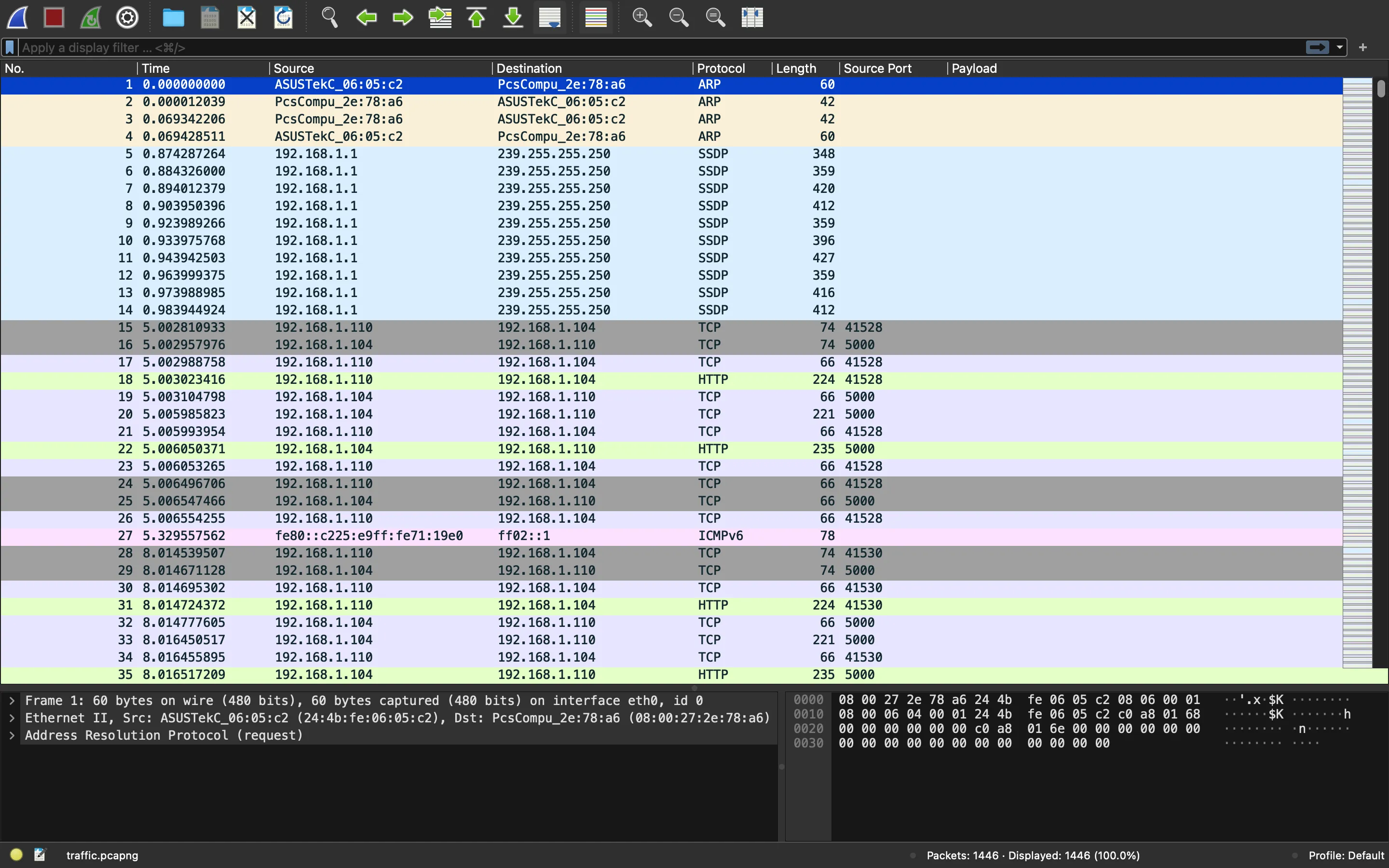Select packet 11 SSDP row with length 427
Screen dimensions: 1389x868
[x=671, y=258]
